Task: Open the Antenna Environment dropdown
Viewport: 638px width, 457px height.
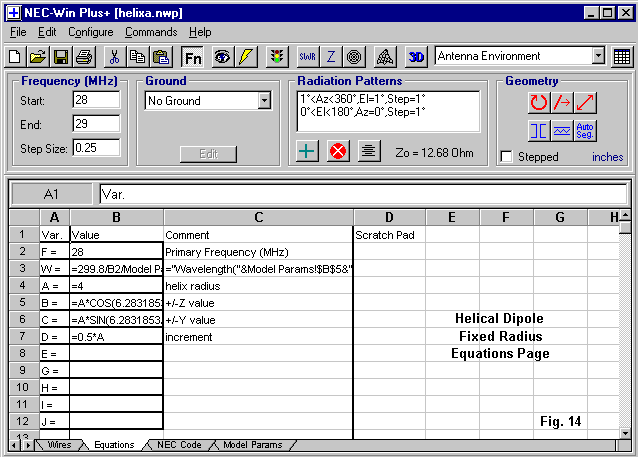Action: click(596, 56)
